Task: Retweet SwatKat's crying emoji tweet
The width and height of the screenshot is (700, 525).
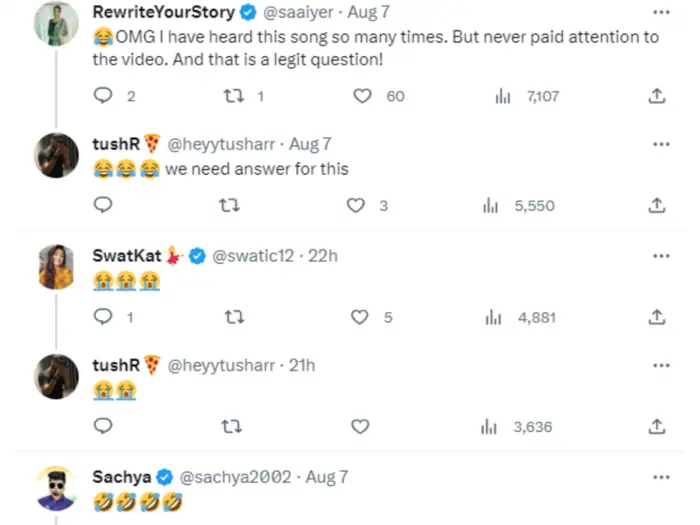Action: click(x=230, y=317)
